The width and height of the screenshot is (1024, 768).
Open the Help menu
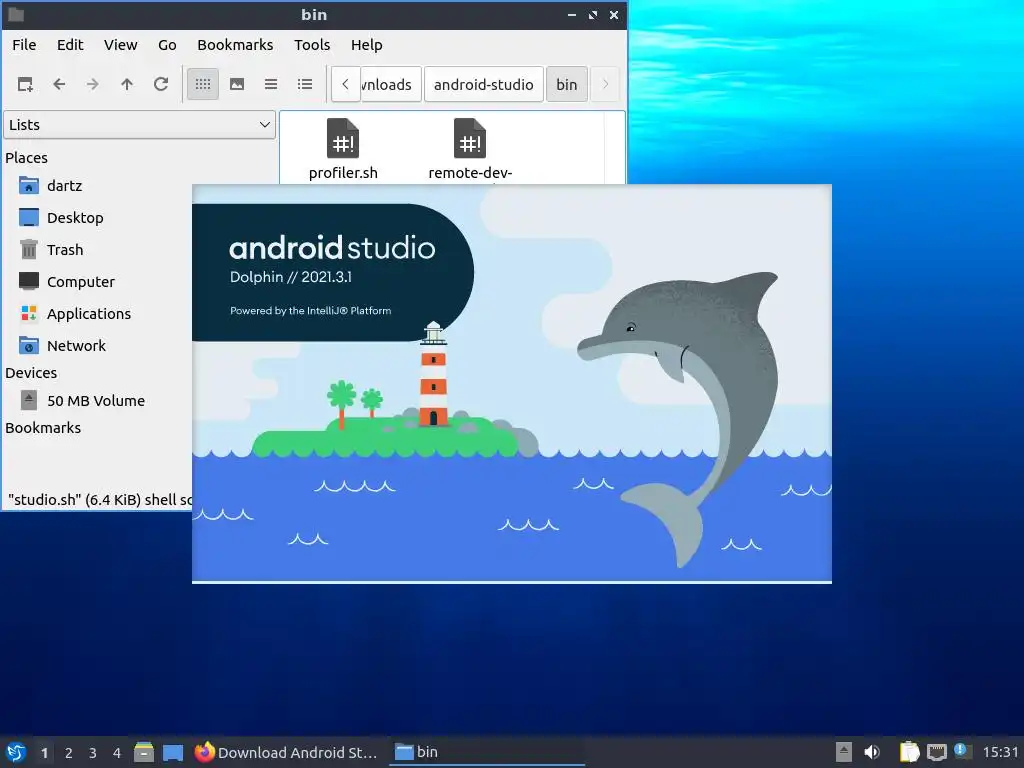[x=366, y=45]
